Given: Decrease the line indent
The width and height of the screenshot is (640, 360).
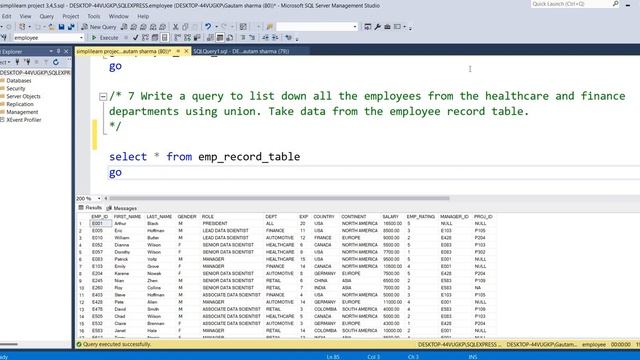Looking at the screenshot, I should [x=265, y=38].
